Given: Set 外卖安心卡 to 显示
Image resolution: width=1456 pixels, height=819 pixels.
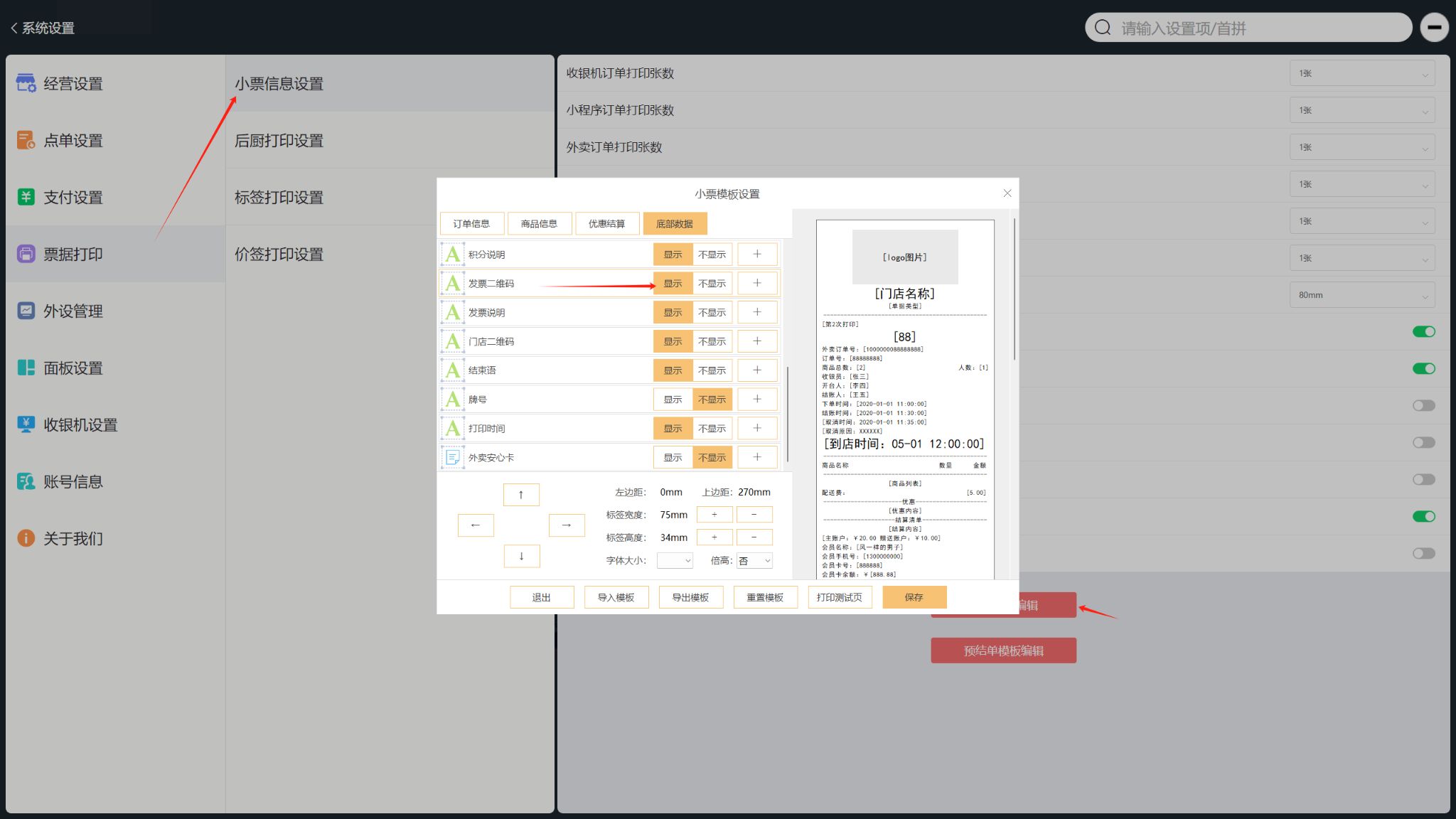Looking at the screenshot, I should point(673,457).
